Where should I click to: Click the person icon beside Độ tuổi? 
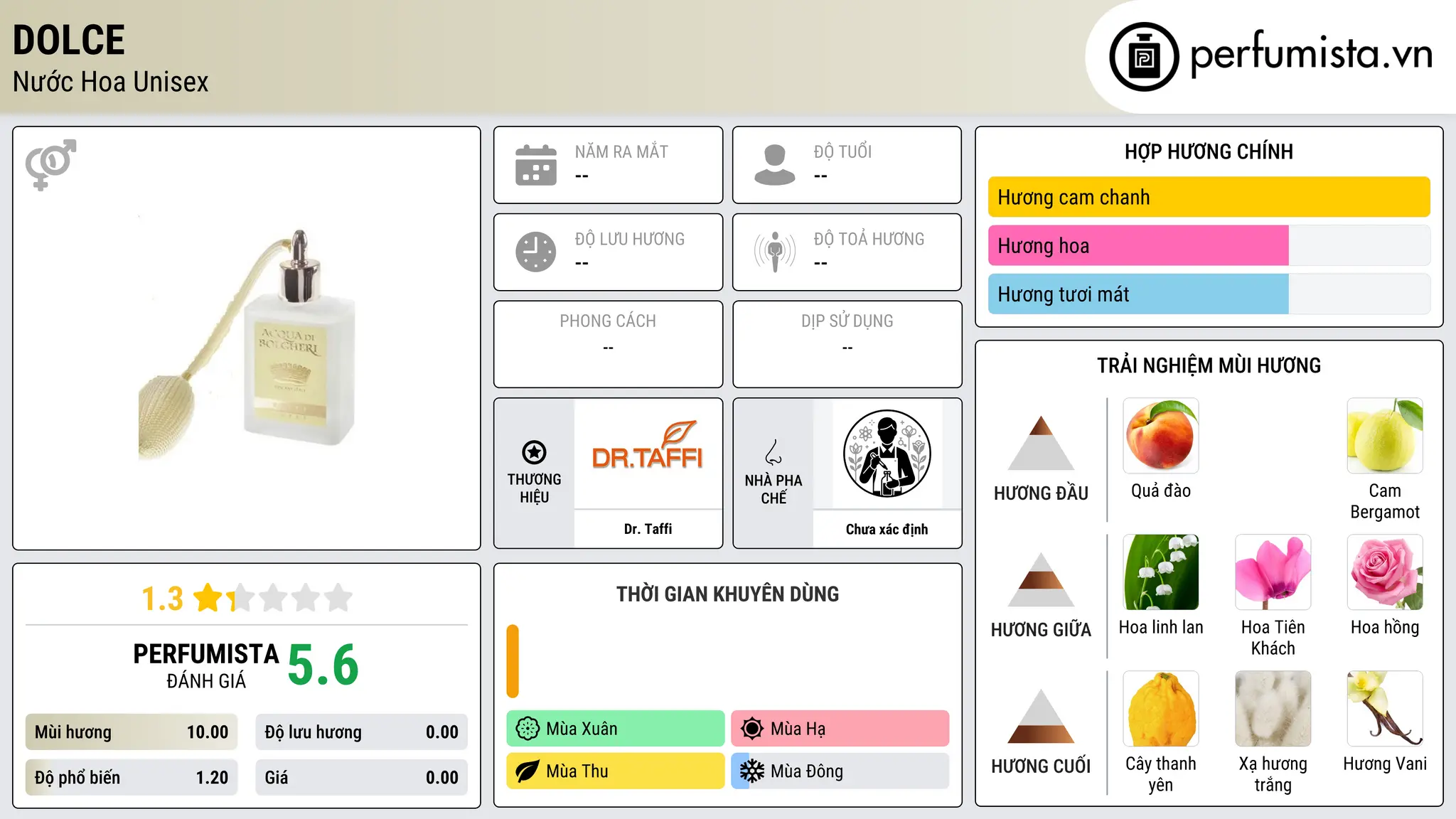775,165
